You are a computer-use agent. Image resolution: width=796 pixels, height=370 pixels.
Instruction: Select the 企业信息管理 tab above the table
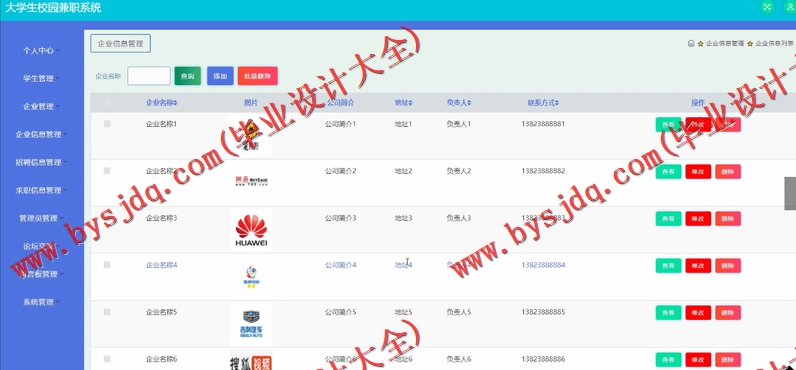120,44
